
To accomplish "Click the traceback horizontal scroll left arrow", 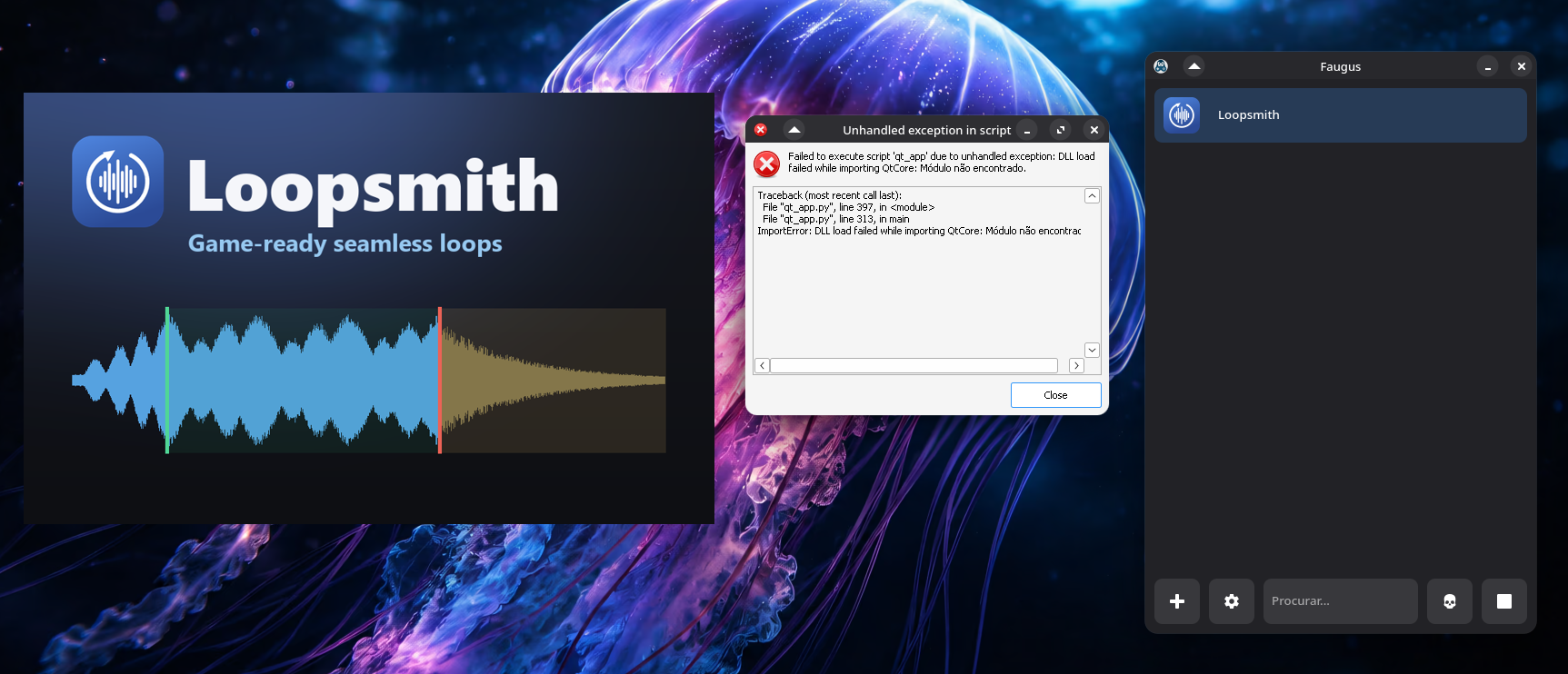I will tap(763, 366).
